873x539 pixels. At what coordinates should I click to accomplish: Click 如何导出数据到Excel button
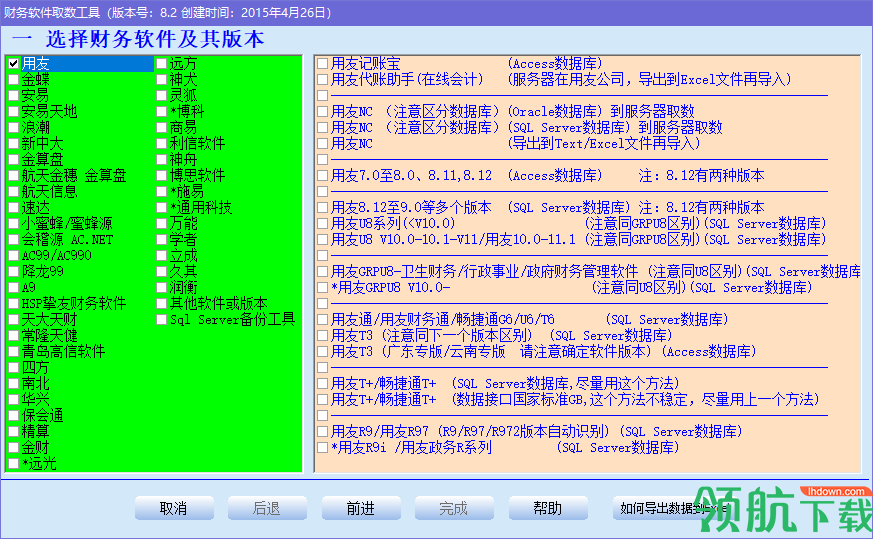674,508
